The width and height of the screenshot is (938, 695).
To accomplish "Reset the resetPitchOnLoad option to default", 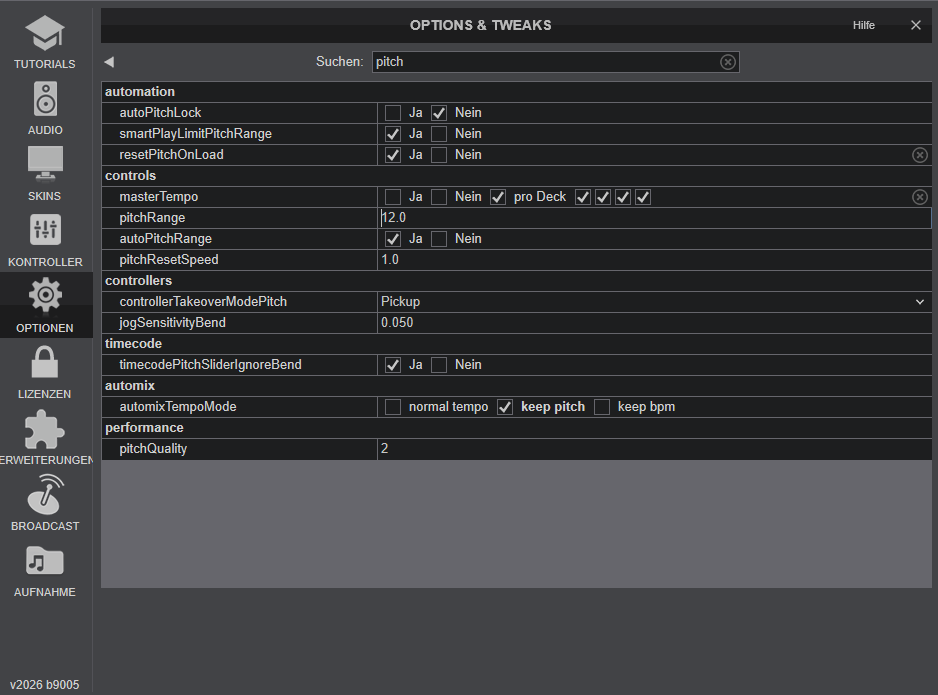I will (x=919, y=155).
